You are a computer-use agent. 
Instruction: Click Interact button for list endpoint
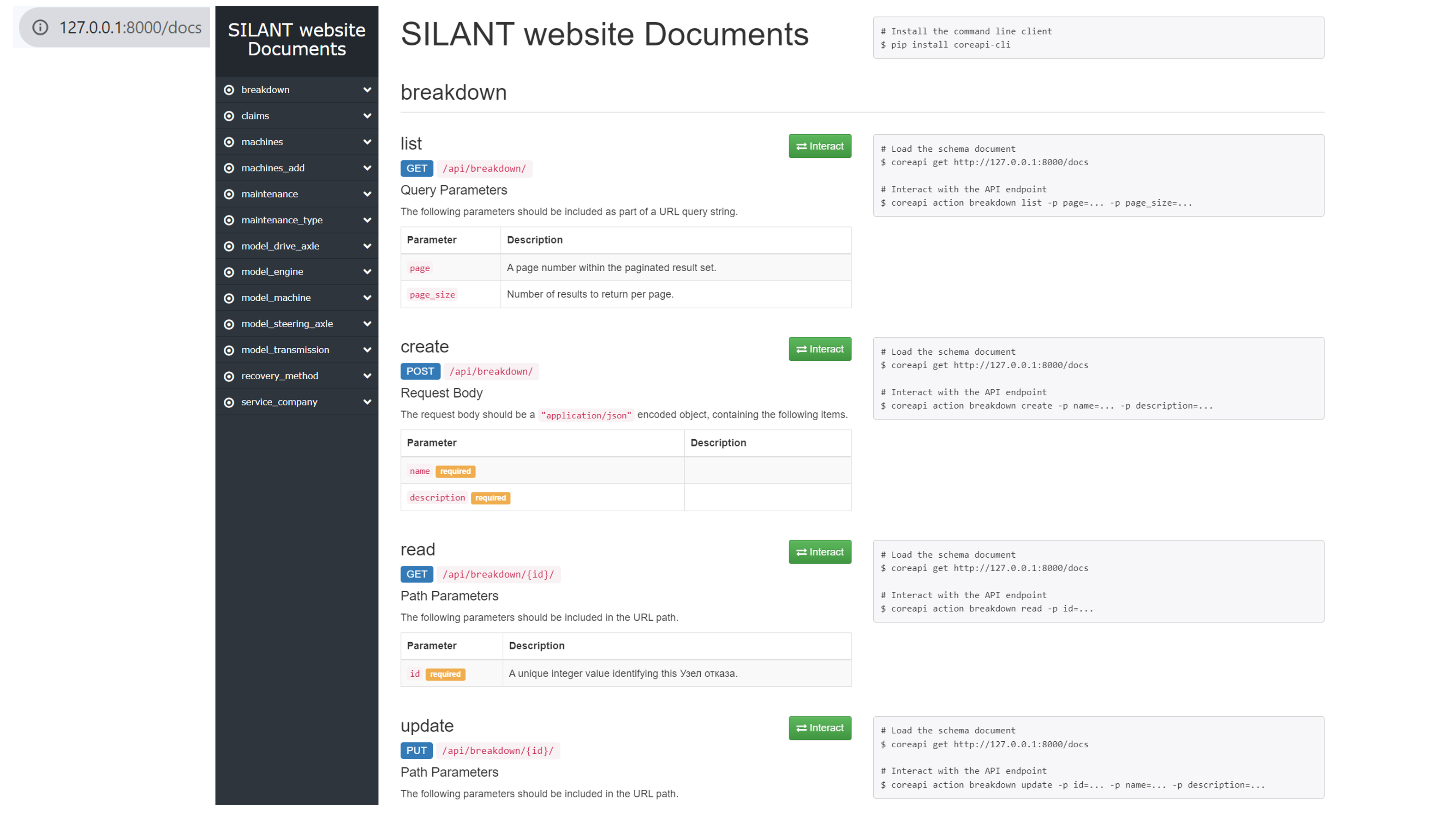pos(819,146)
